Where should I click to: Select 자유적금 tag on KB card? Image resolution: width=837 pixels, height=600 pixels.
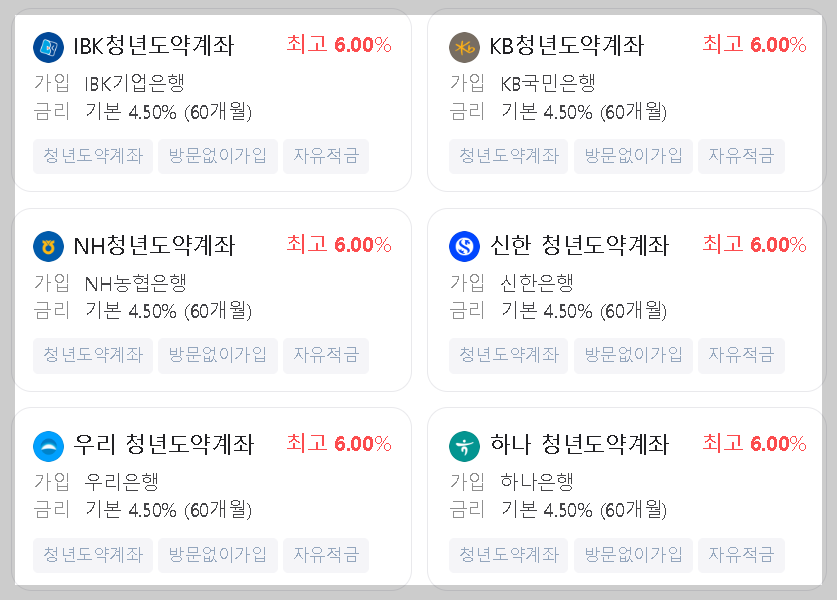point(742,156)
